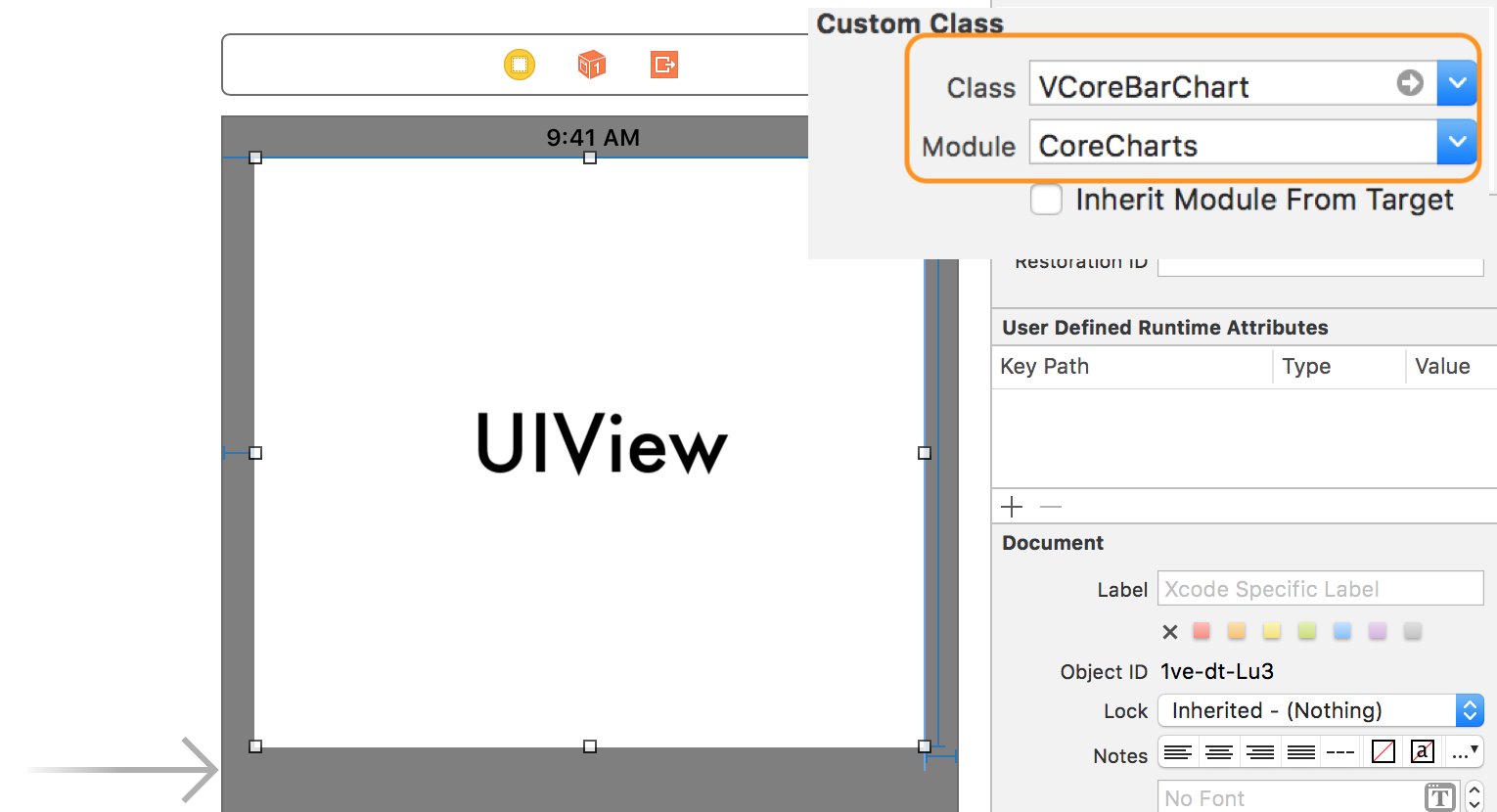Click the Value column header
The height and width of the screenshot is (812, 1497).
[x=1442, y=366]
